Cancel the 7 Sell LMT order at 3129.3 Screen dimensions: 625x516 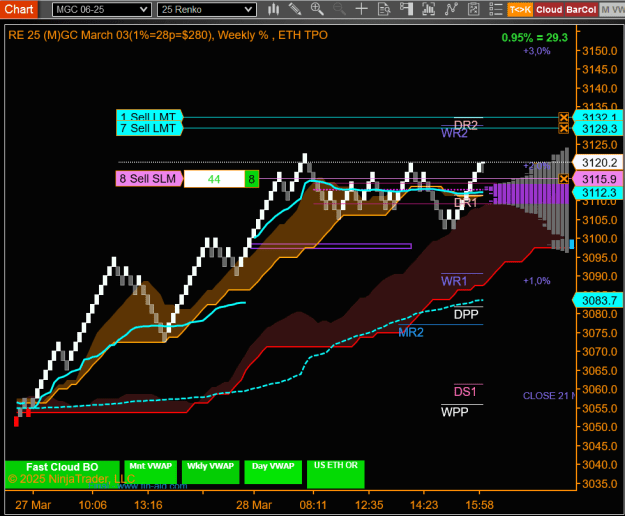(x=564, y=129)
